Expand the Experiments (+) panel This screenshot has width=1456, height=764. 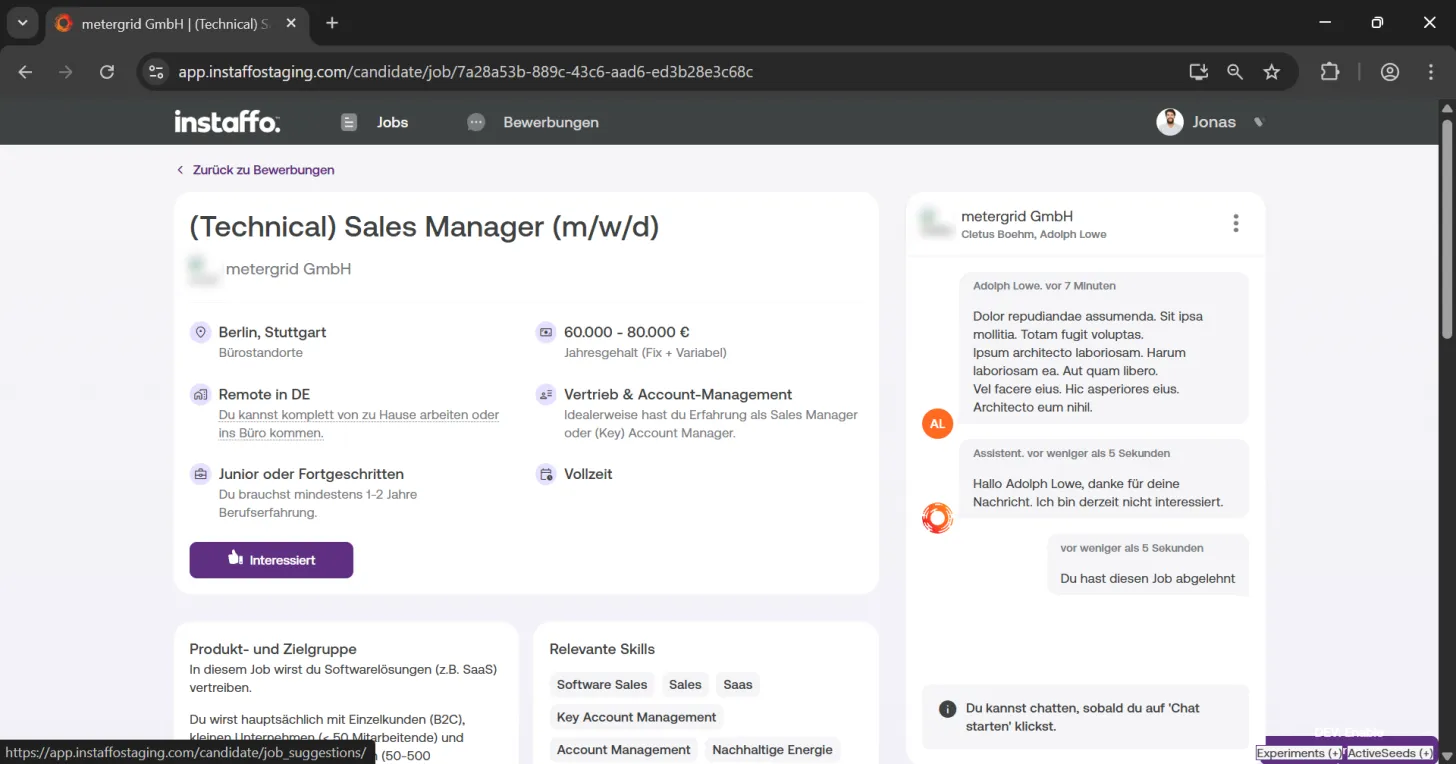(x=1299, y=753)
